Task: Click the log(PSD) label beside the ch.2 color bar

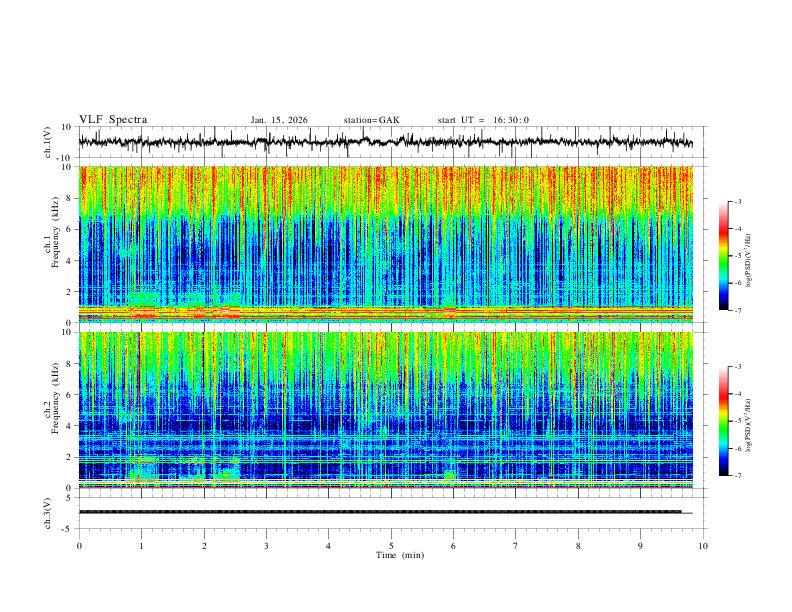Action: click(x=748, y=426)
